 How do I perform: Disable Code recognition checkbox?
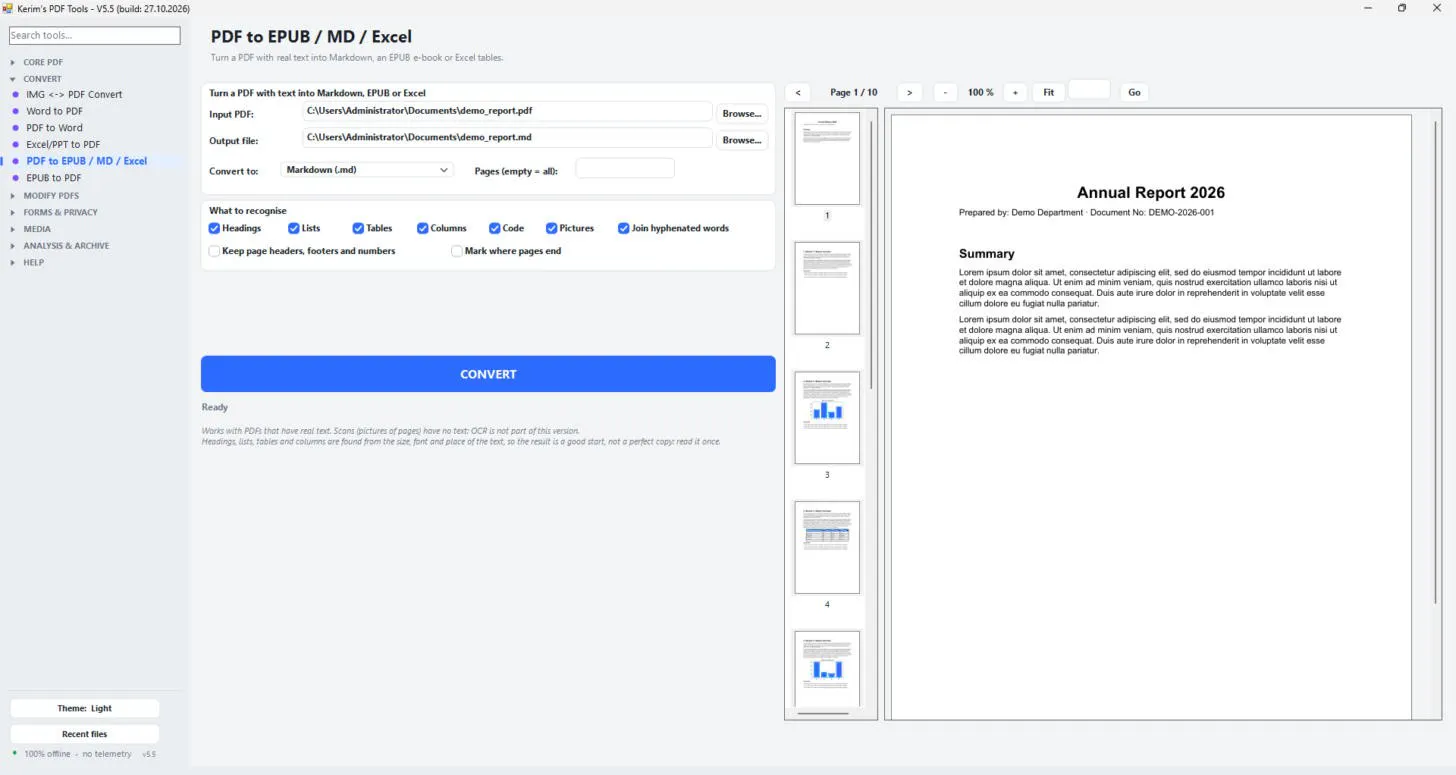pyautogui.click(x=495, y=228)
